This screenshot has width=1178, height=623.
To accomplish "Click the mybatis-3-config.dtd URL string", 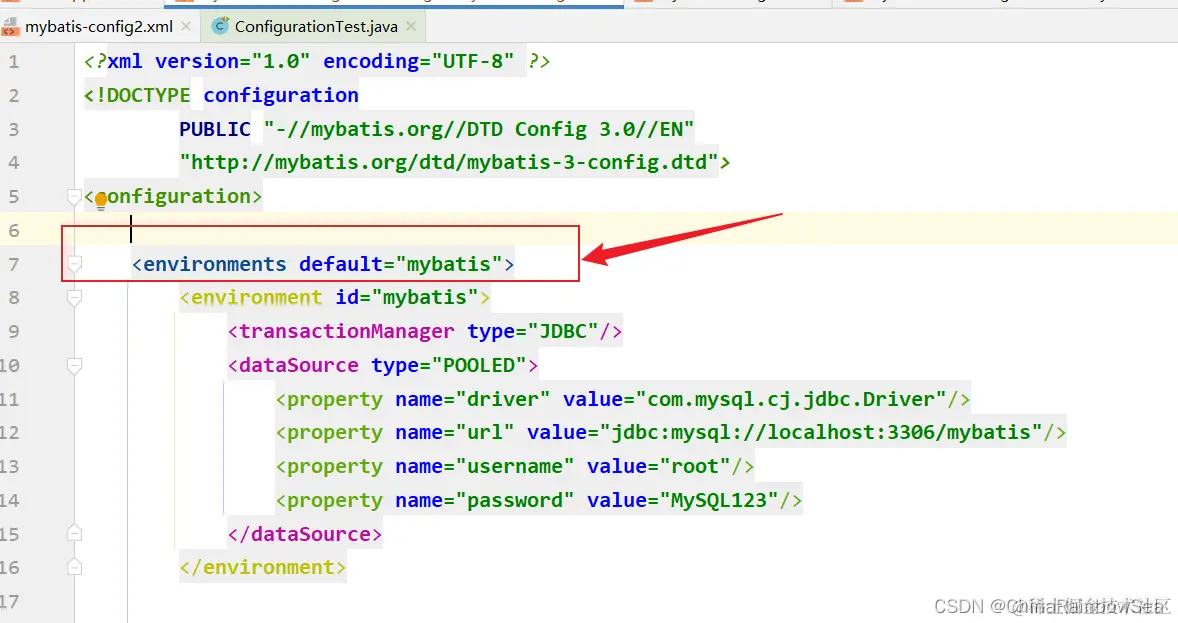I will pyautogui.click(x=449, y=162).
